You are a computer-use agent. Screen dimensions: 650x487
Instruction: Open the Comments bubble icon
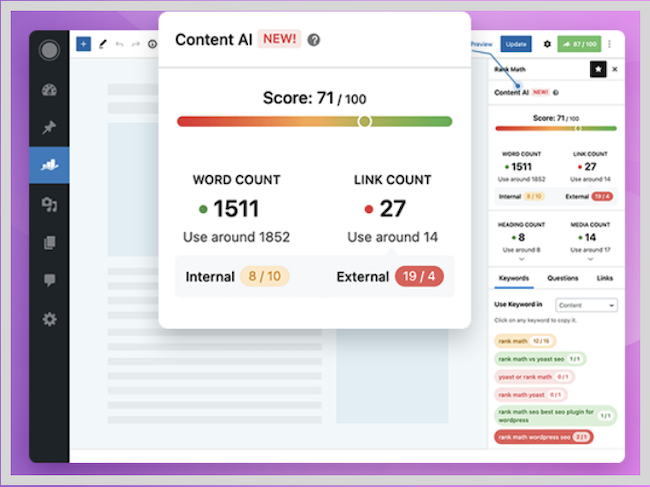pyautogui.click(x=49, y=280)
